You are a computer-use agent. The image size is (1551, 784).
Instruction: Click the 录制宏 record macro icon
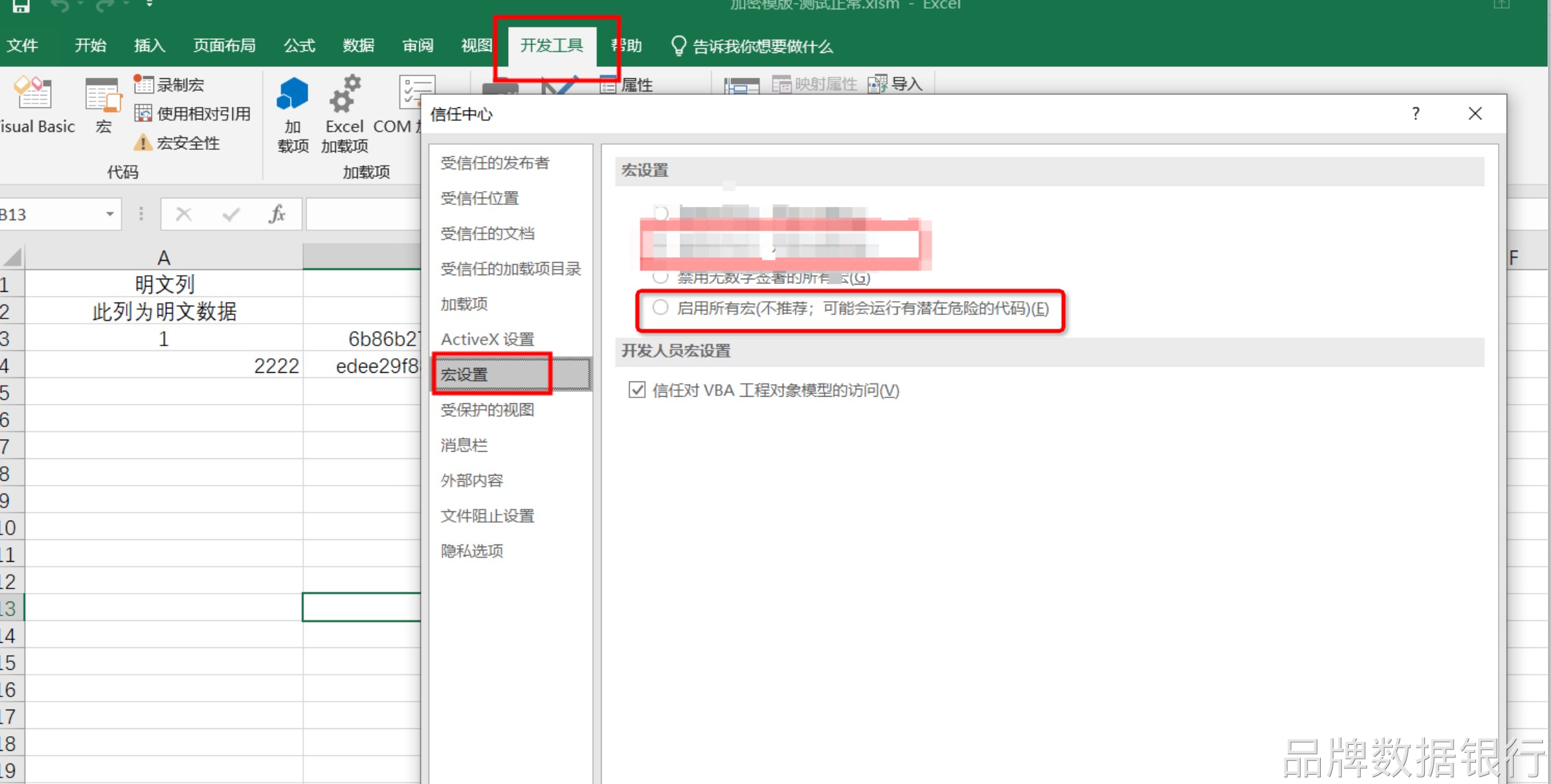(143, 84)
